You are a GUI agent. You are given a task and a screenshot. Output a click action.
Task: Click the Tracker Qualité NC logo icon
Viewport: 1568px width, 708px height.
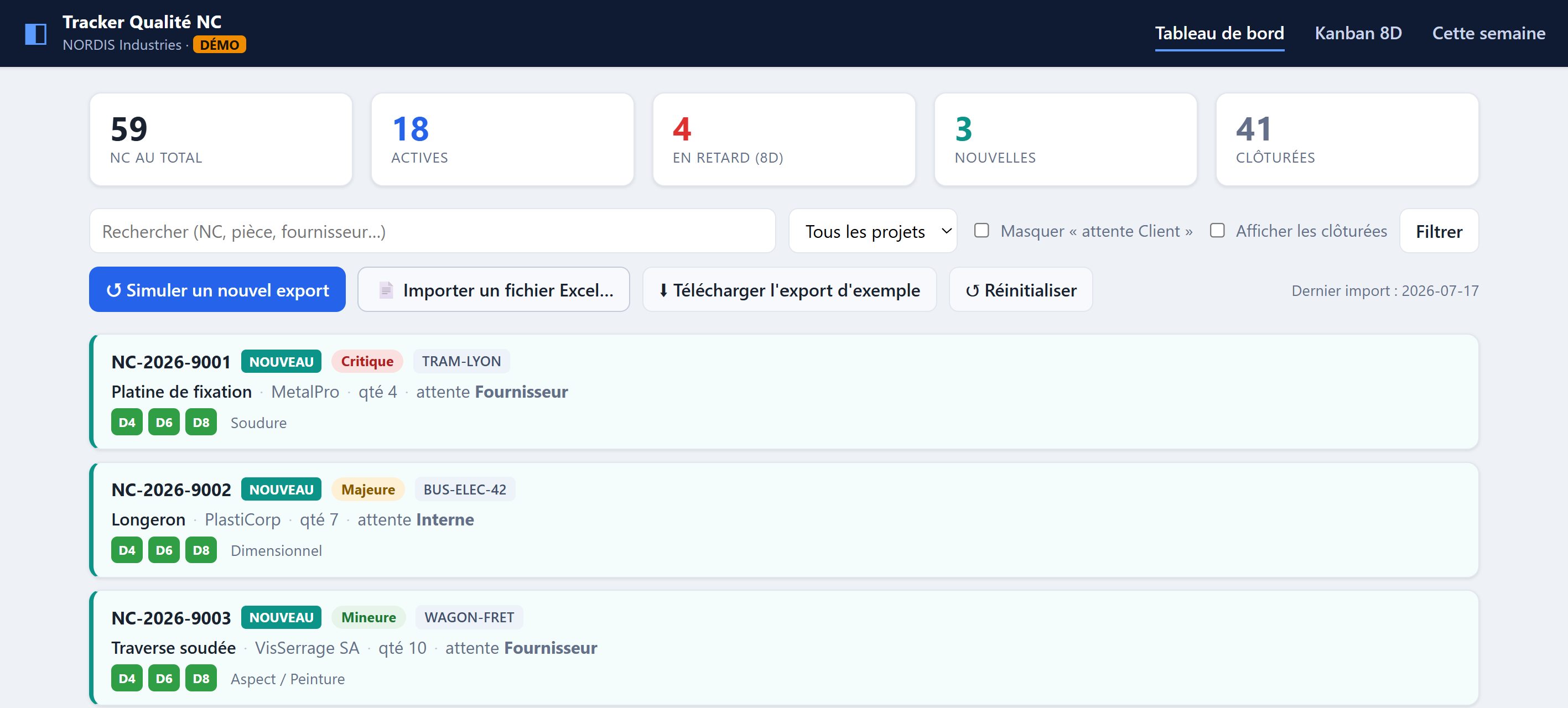(35, 34)
